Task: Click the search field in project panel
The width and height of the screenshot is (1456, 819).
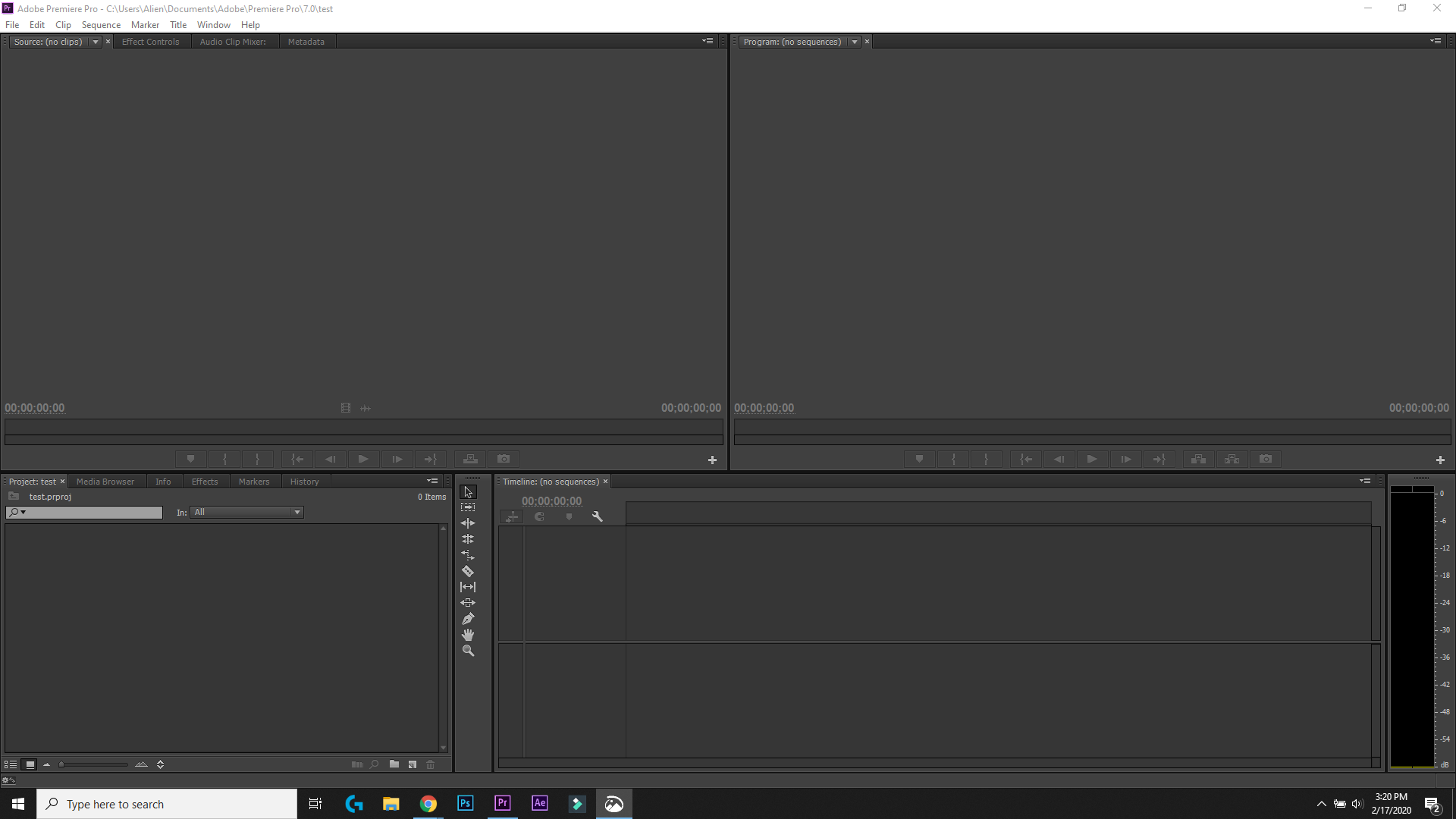Action: (x=85, y=512)
